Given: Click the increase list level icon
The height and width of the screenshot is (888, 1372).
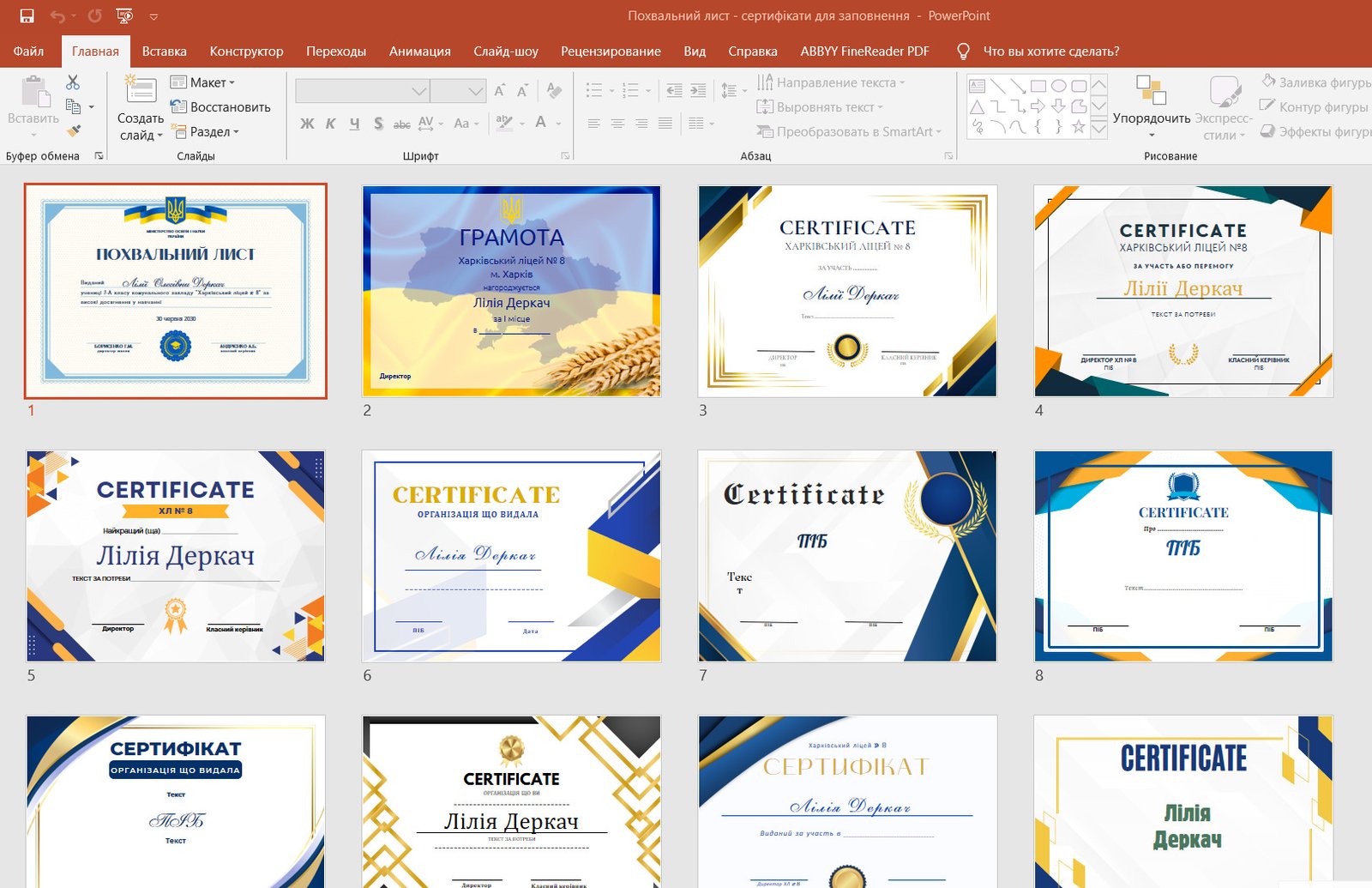Looking at the screenshot, I should [698, 90].
